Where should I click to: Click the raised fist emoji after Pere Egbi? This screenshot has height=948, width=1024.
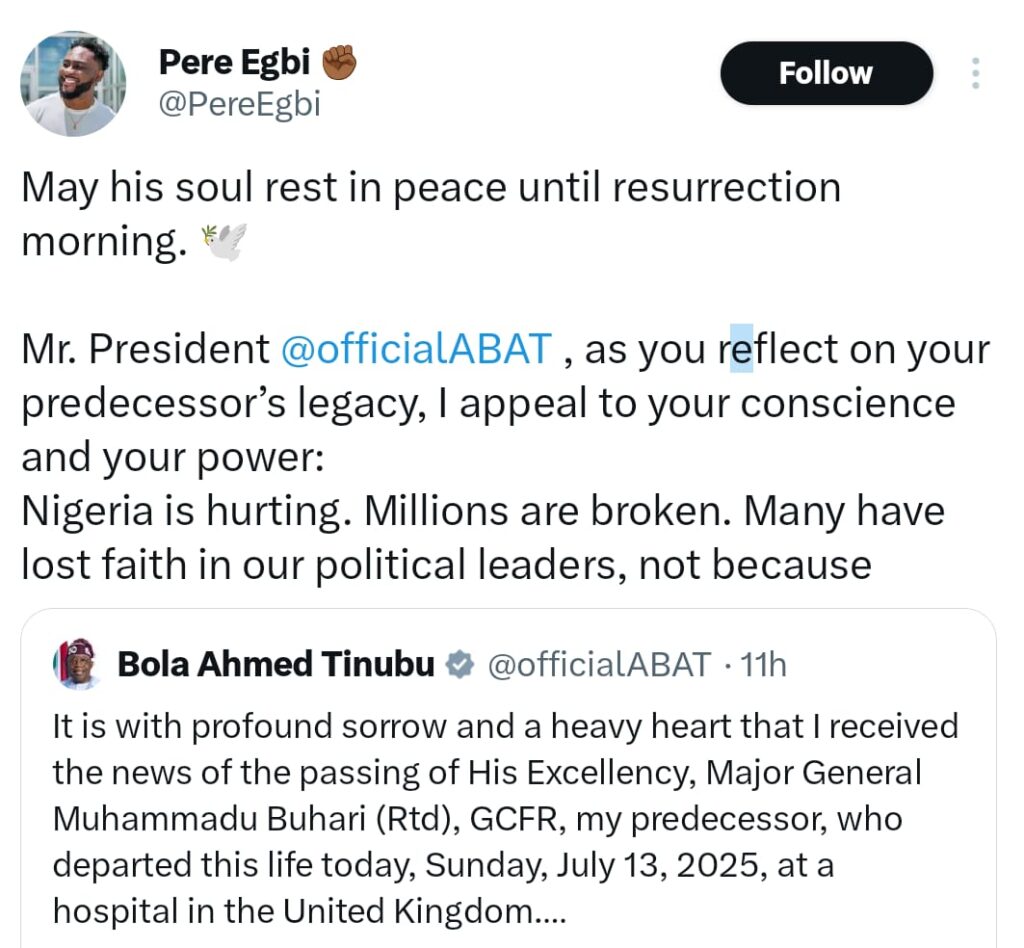[x=340, y=63]
